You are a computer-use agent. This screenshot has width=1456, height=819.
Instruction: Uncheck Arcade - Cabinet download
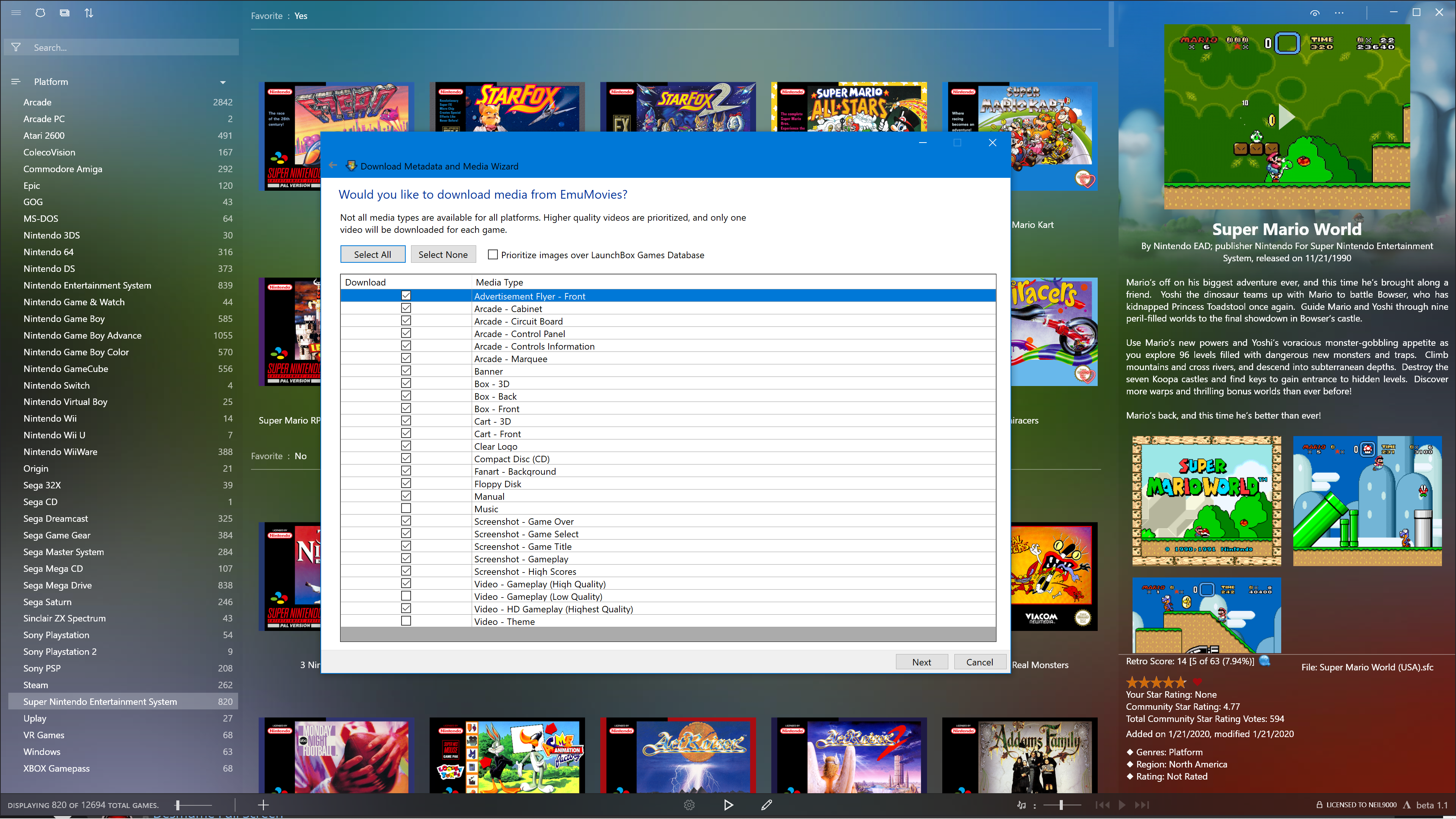(x=406, y=308)
